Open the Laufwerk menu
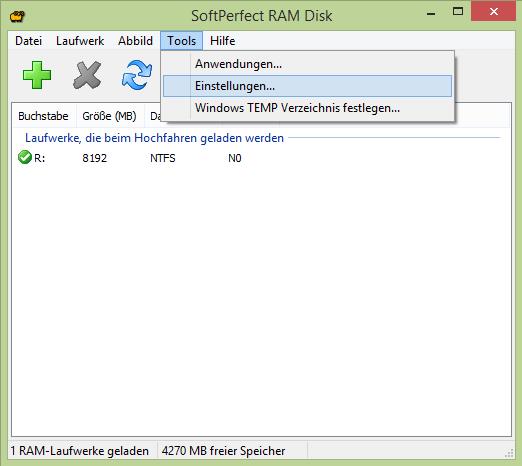The height and width of the screenshot is (466, 522). (x=80, y=41)
